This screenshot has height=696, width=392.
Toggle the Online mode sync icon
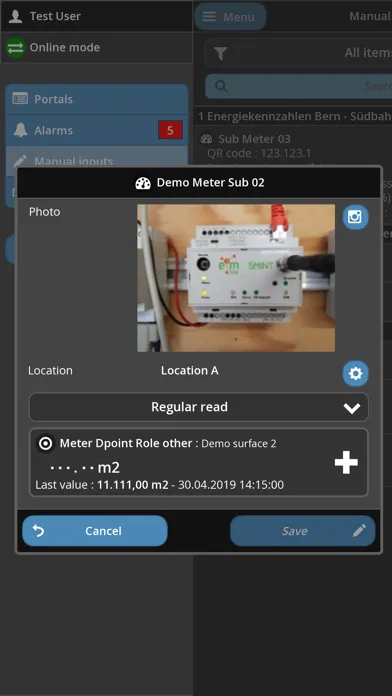click(16, 47)
